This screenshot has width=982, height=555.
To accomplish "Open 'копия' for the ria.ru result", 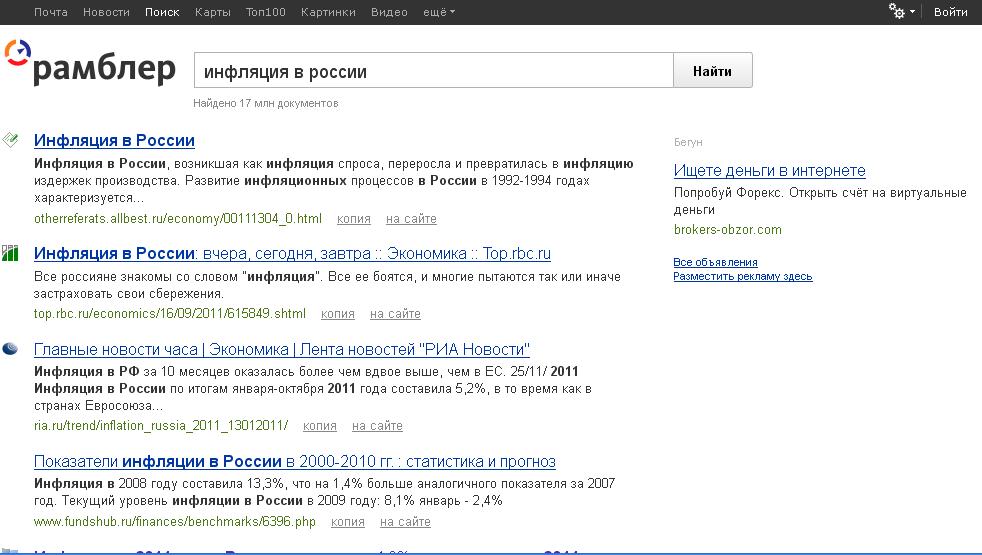I will click(x=319, y=426).
